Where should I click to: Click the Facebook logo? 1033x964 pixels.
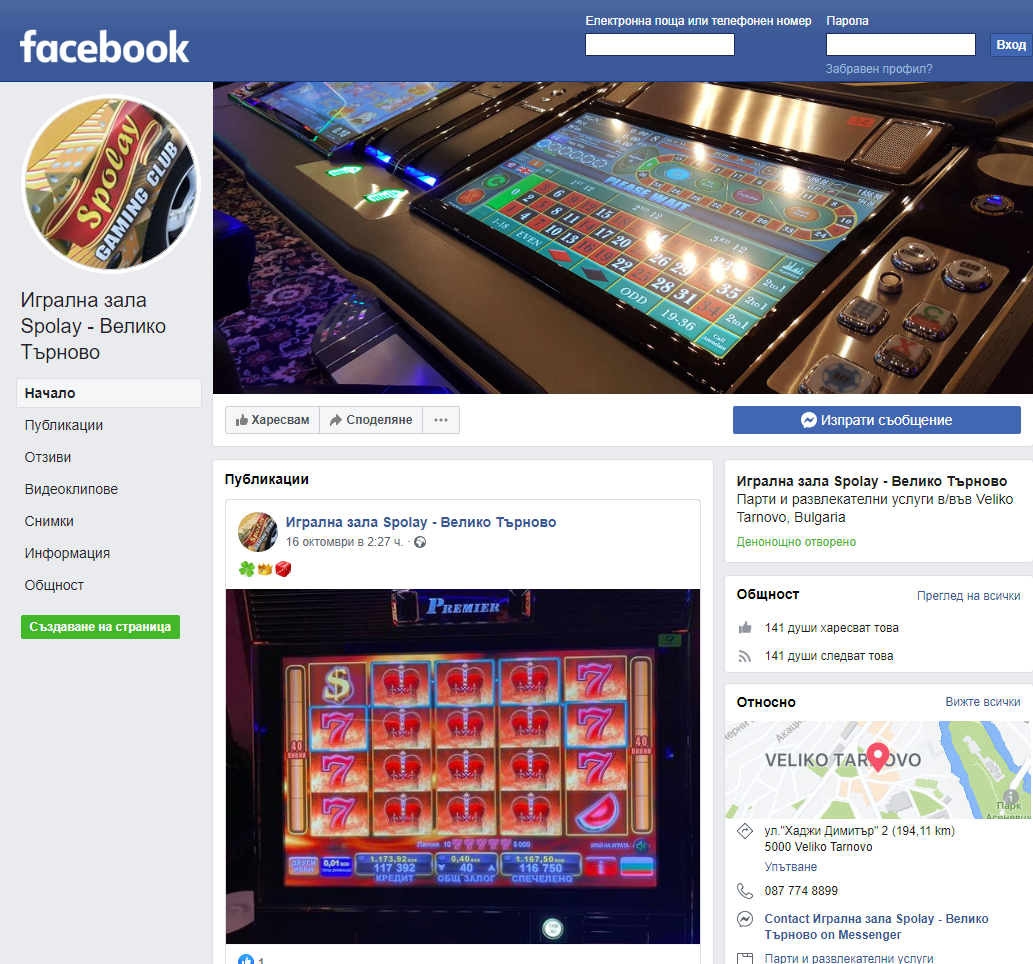104,47
